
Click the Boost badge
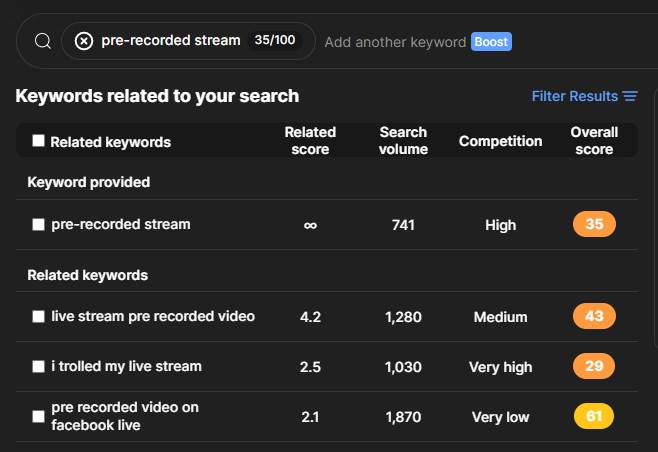tap(491, 42)
